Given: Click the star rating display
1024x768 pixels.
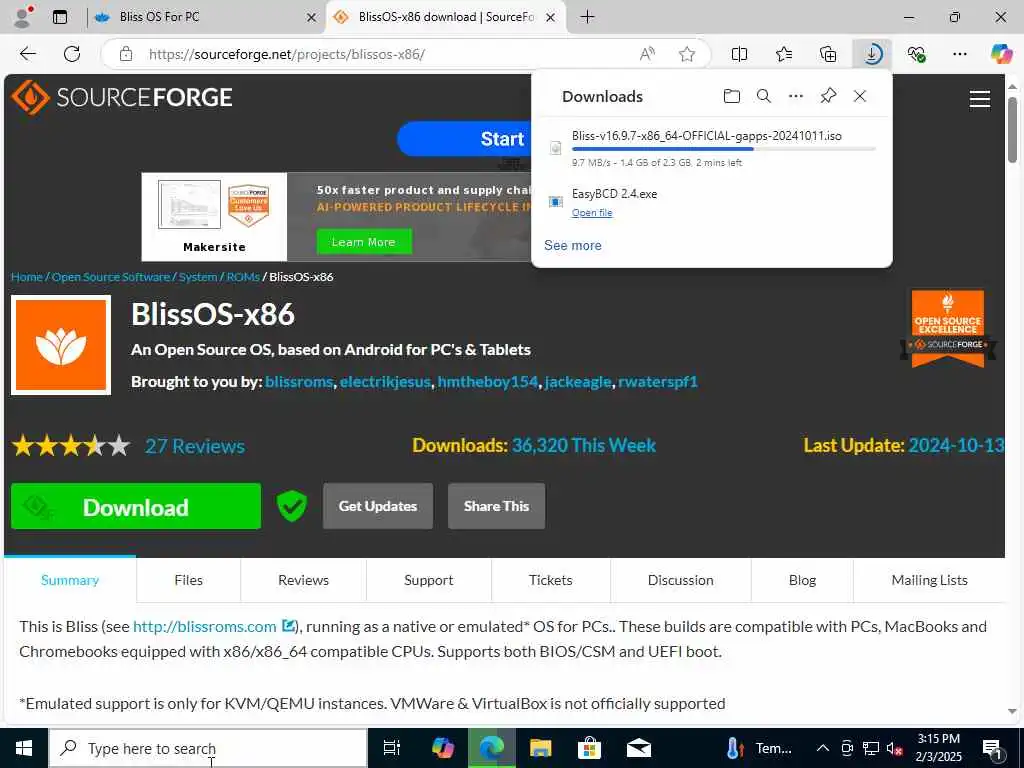Looking at the screenshot, I should [x=71, y=446].
